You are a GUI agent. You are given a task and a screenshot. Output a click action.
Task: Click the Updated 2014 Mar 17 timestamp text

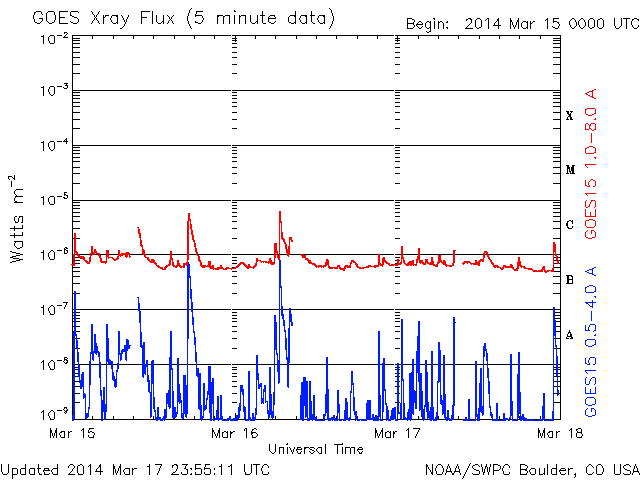pyautogui.click(x=135, y=468)
